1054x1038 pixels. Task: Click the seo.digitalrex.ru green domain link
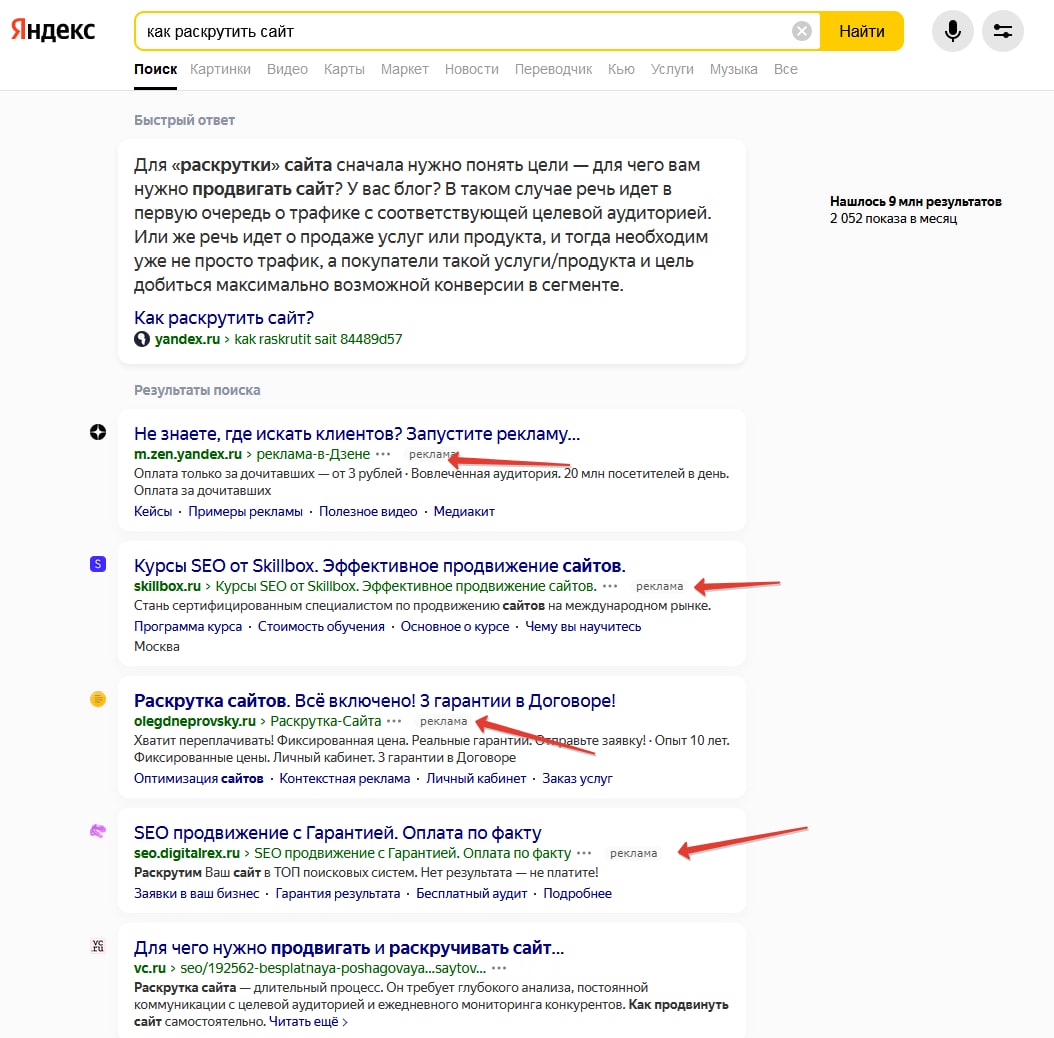click(x=187, y=852)
